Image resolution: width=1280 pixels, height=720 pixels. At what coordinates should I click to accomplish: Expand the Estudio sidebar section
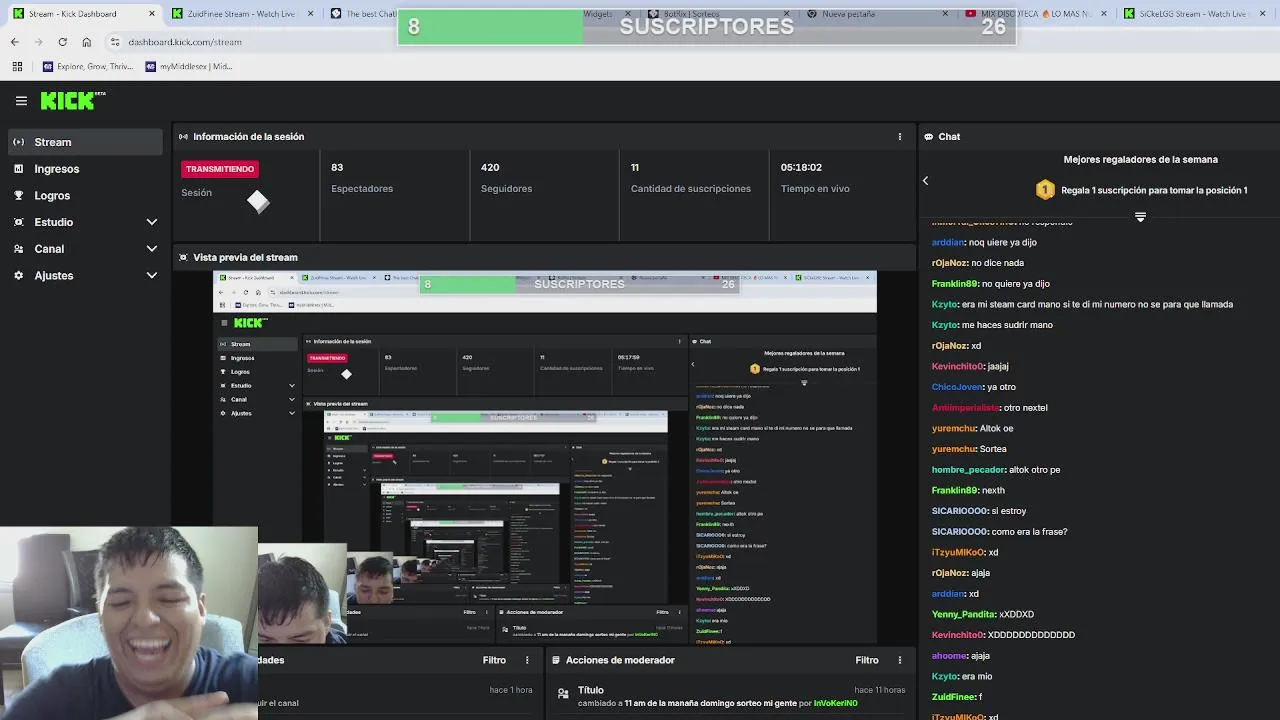point(152,222)
